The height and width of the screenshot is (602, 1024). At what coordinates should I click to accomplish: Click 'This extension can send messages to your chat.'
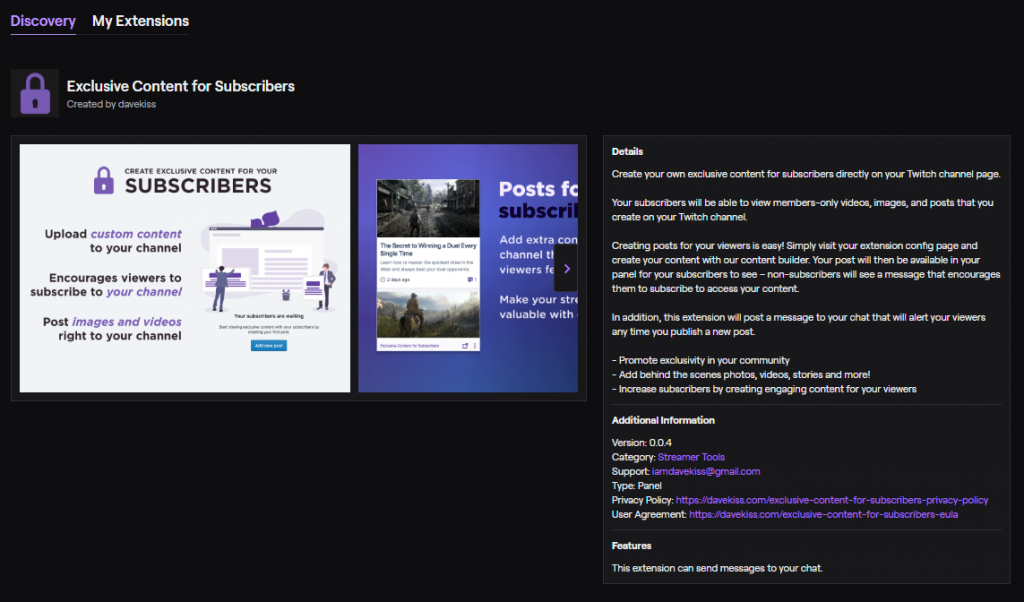tap(717, 568)
